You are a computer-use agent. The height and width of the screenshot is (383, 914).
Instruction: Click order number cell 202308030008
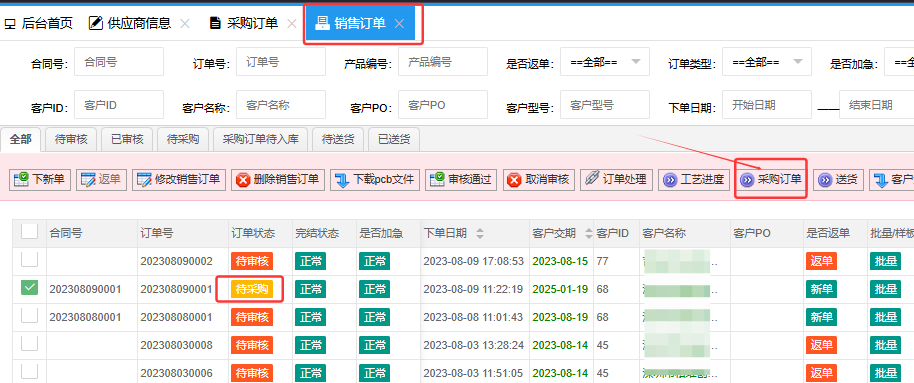click(x=176, y=345)
